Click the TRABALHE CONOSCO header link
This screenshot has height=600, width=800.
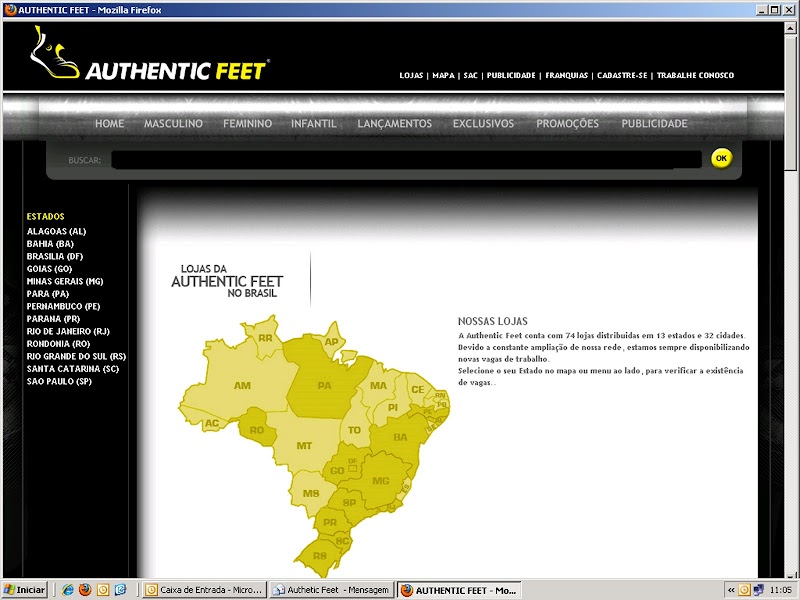695,76
